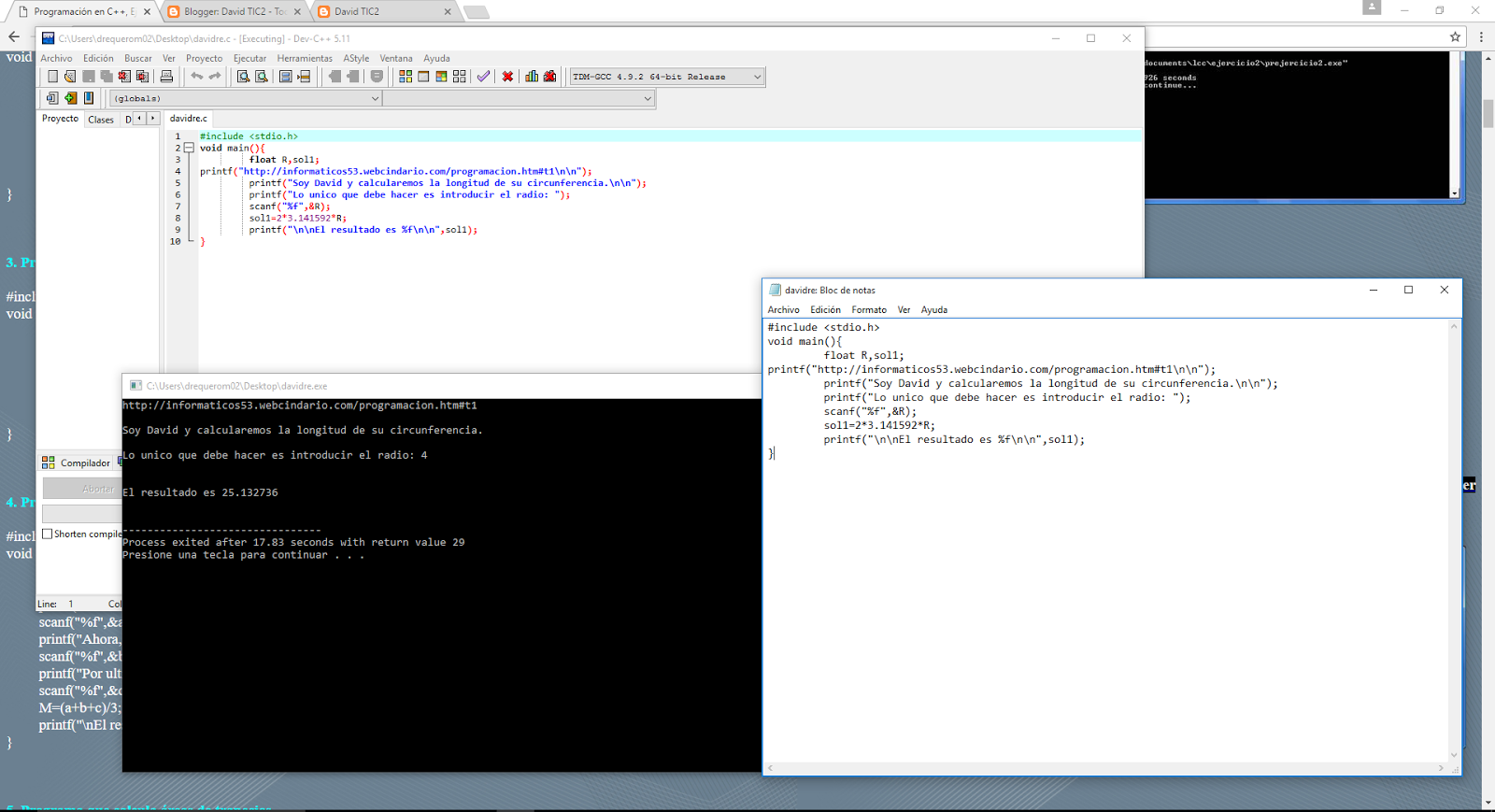Switch to Clases tab in Dev-C++ side panel
Viewport: 1495px width, 812px height.
pyautogui.click(x=101, y=120)
